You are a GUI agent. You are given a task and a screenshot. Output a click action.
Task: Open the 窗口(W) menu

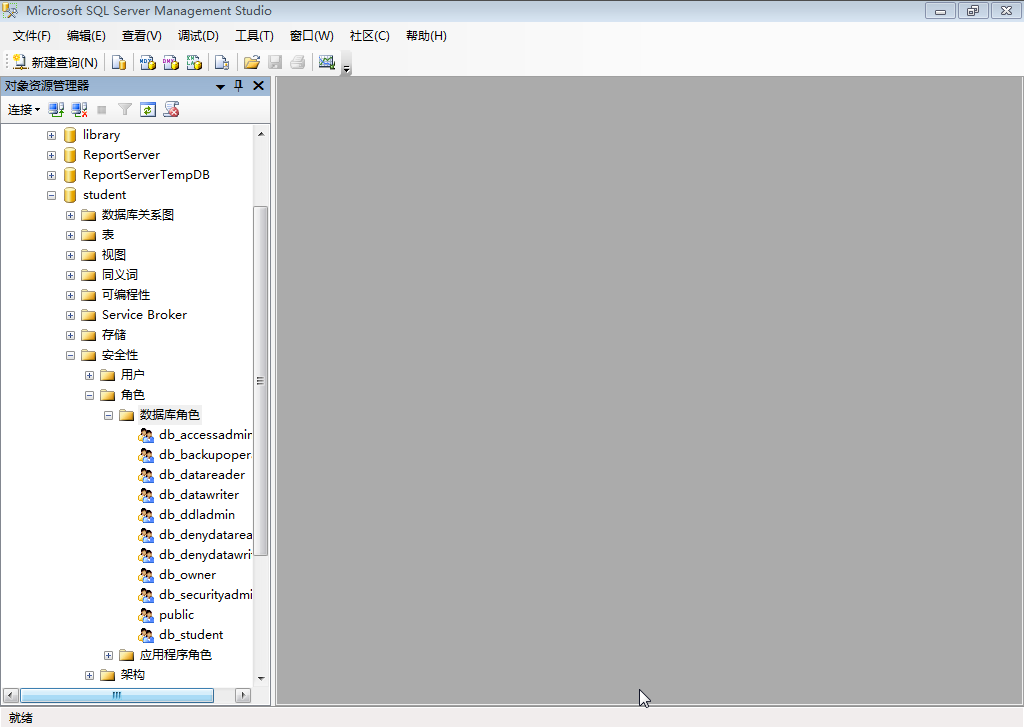coord(312,36)
